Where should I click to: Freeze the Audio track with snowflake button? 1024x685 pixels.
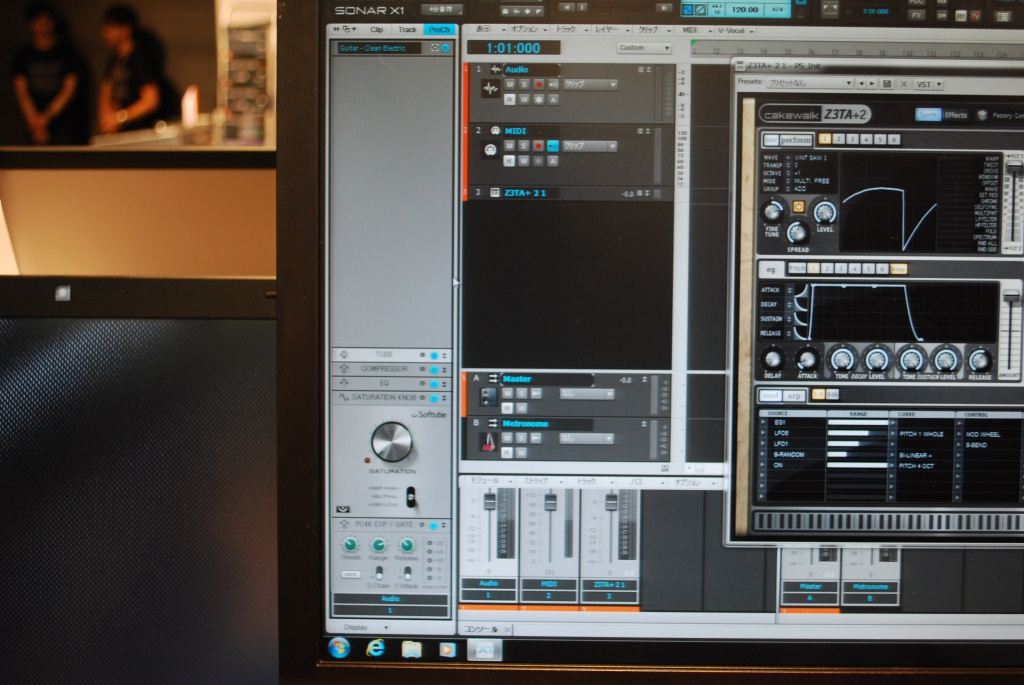pos(538,99)
